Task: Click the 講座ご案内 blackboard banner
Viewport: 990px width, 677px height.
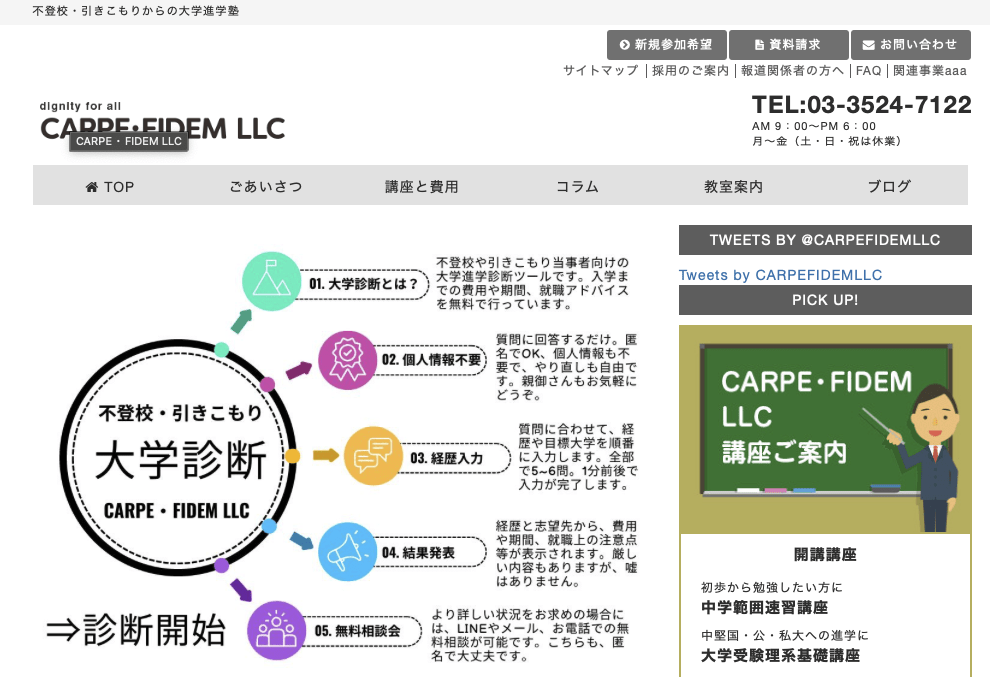Action: pyautogui.click(x=825, y=428)
